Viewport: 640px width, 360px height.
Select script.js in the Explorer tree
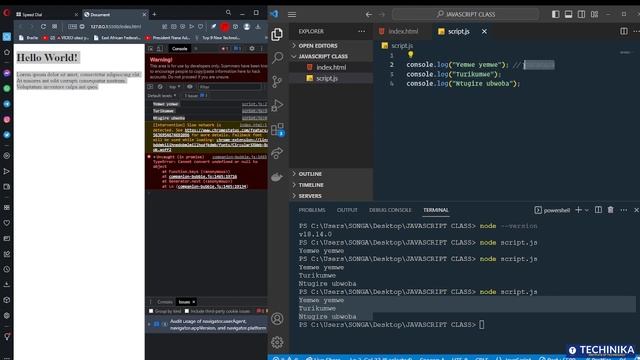[327, 78]
